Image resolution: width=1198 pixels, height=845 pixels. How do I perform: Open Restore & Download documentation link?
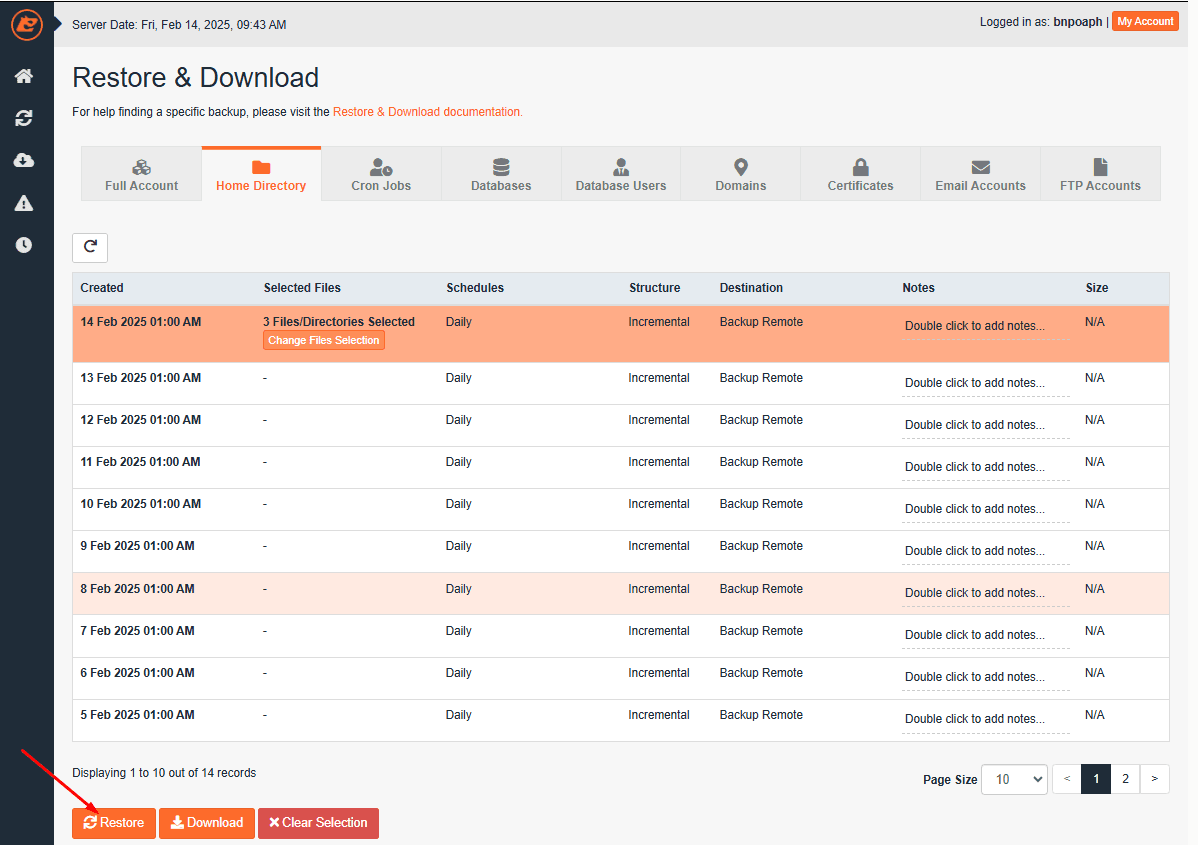coord(427,112)
